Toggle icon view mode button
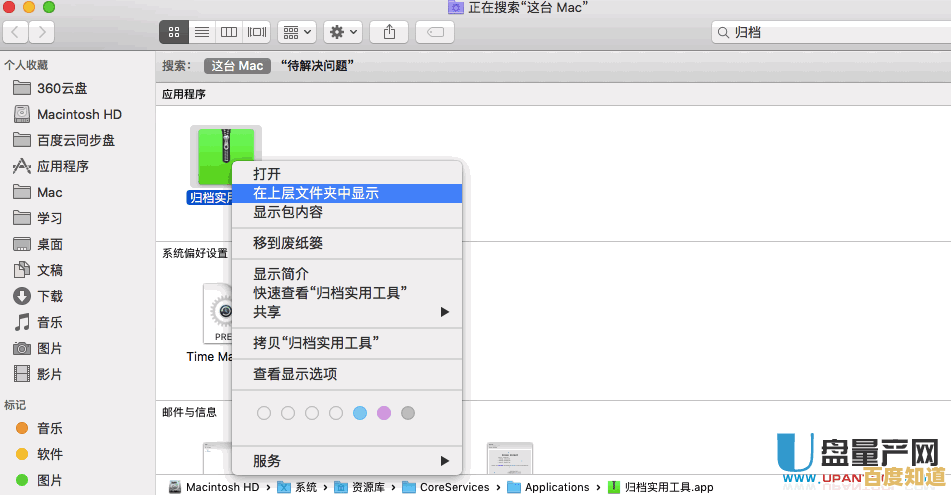951x495 pixels. click(174, 32)
